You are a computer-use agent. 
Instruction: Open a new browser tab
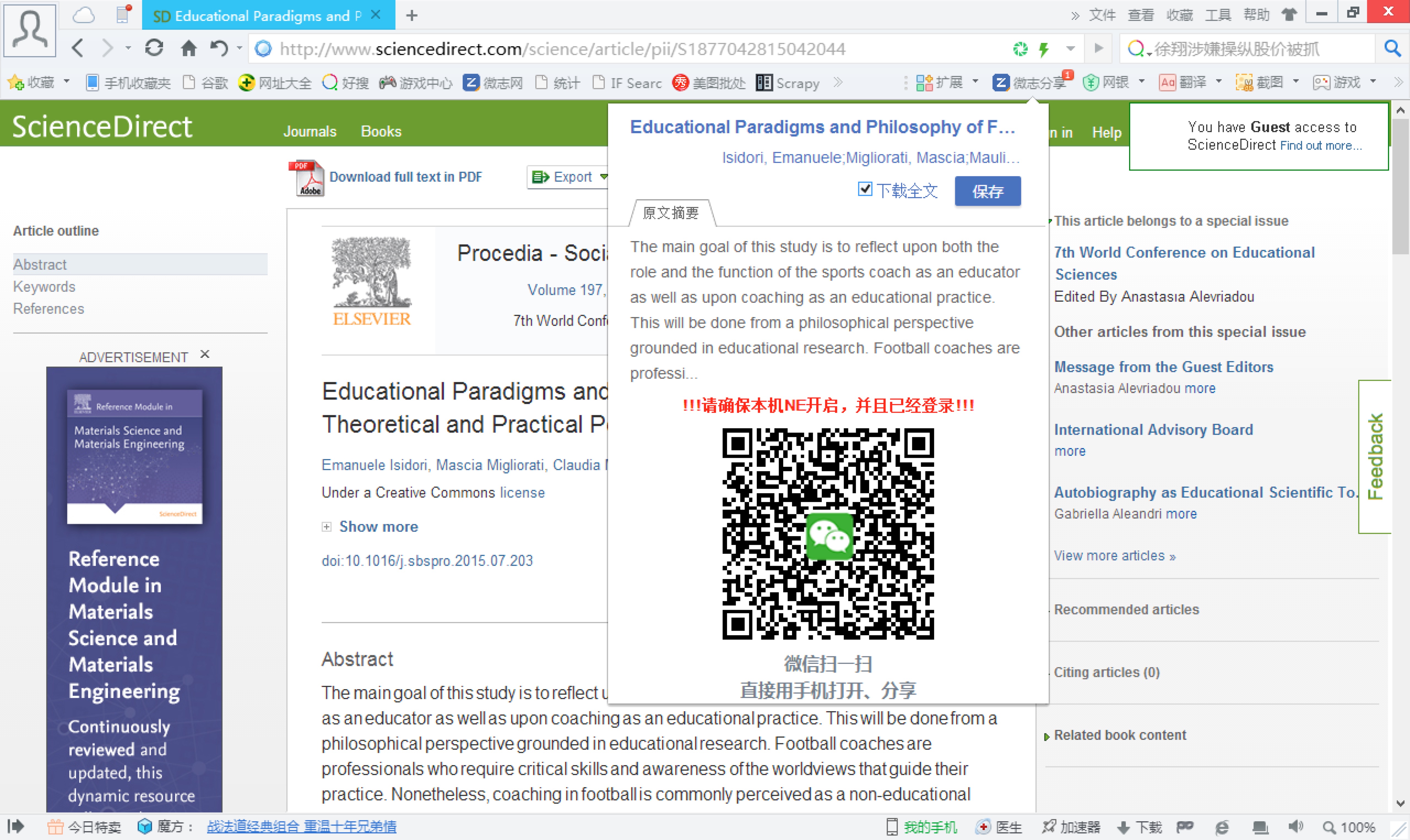[412, 16]
